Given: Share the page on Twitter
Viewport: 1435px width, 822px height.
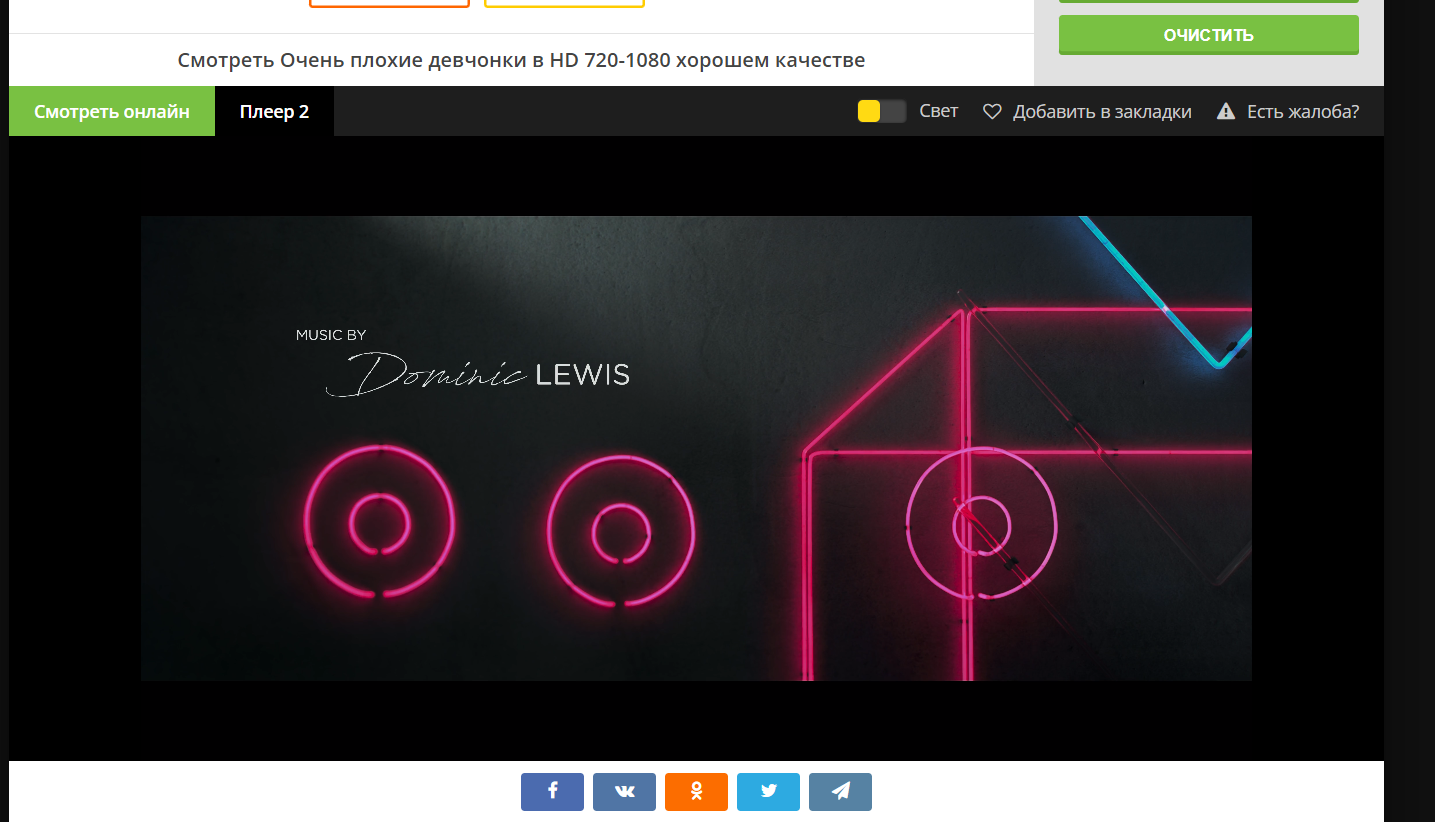Looking at the screenshot, I should point(768,792).
